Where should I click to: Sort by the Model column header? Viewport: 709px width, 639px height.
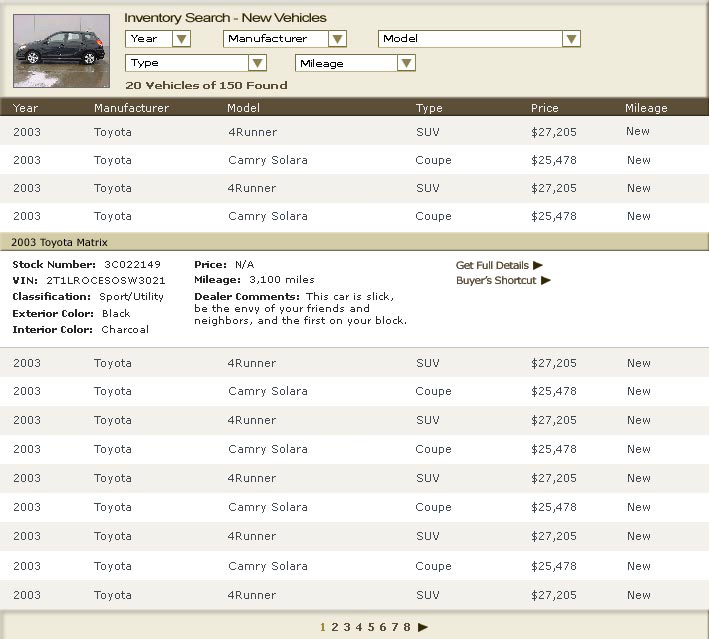click(243, 108)
